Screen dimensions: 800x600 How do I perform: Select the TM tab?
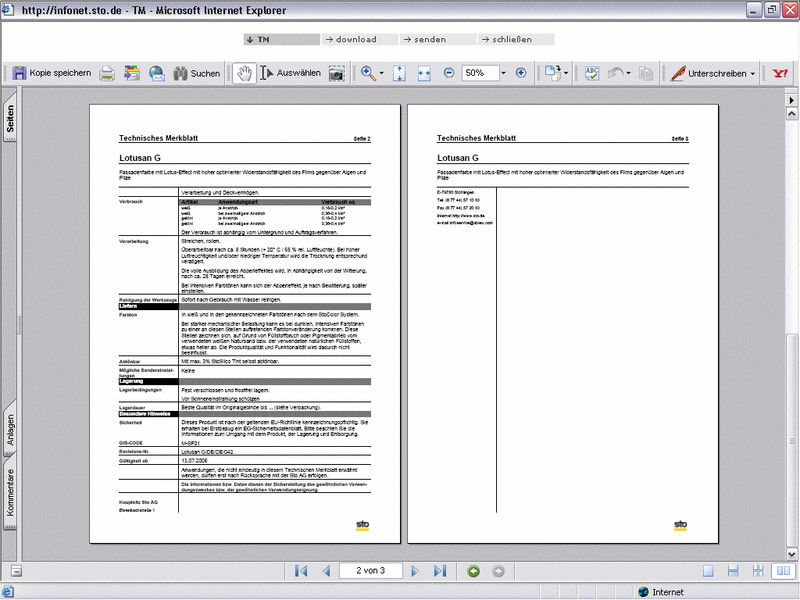(x=282, y=39)
